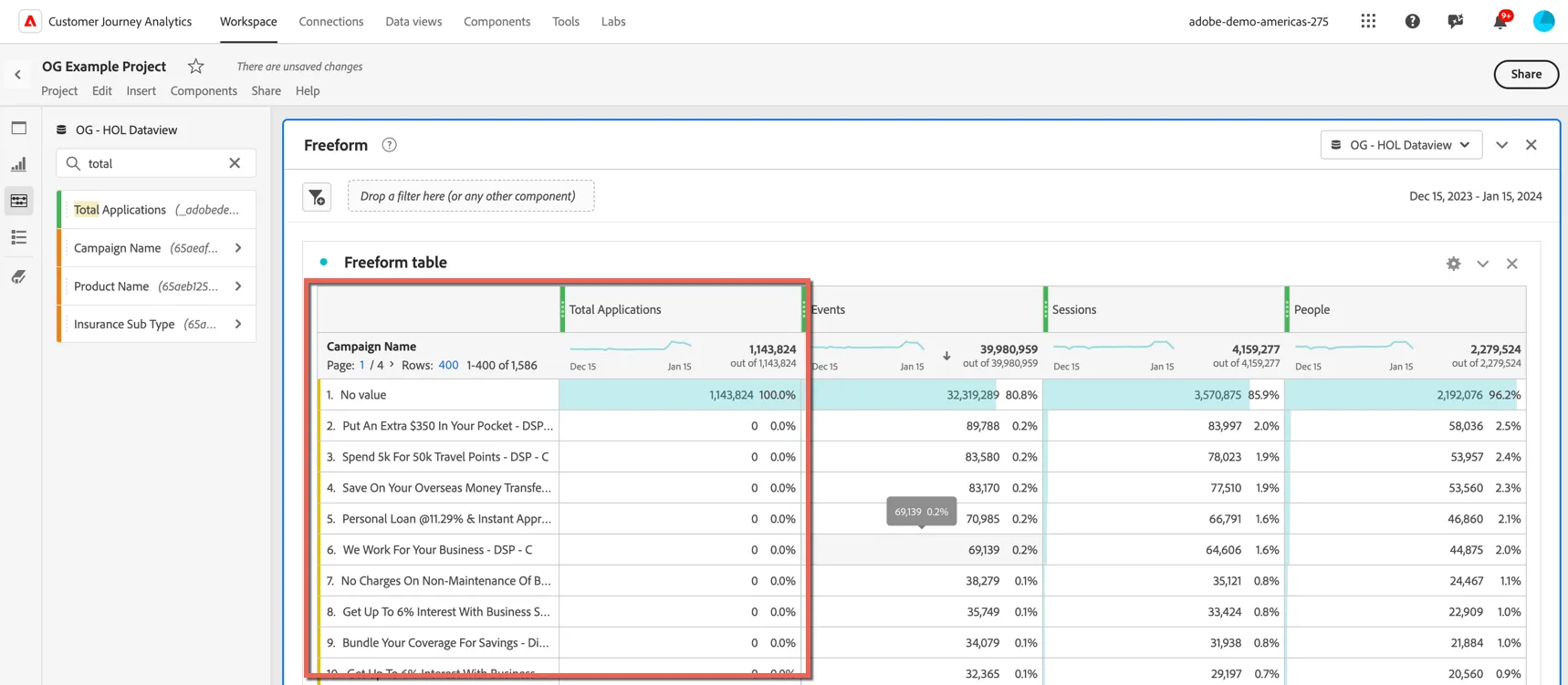Expand Campaign Name component

pos(238,248)
